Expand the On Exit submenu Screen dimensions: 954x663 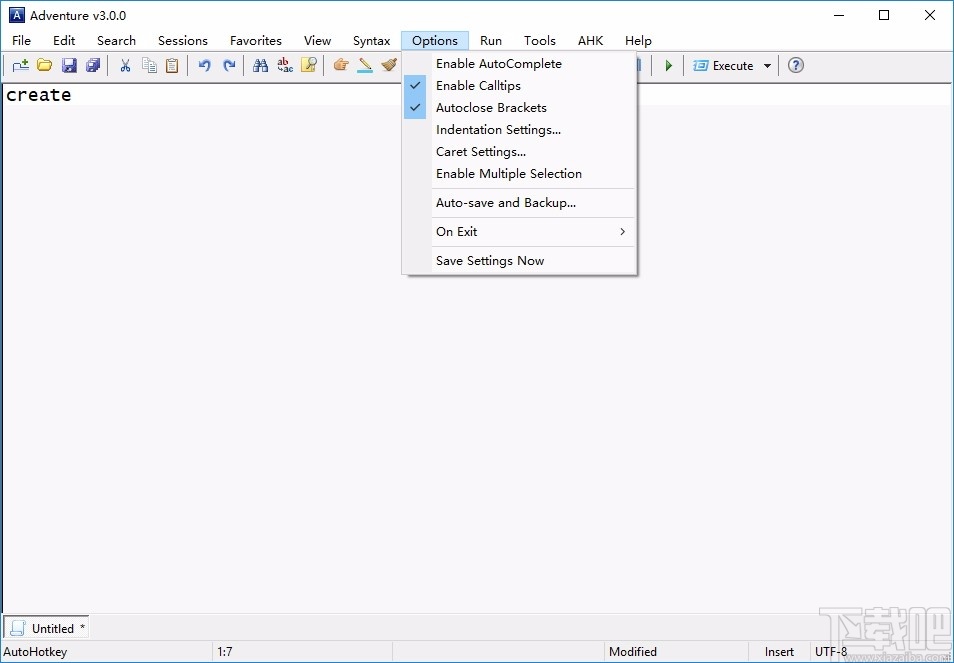(520, 232)
